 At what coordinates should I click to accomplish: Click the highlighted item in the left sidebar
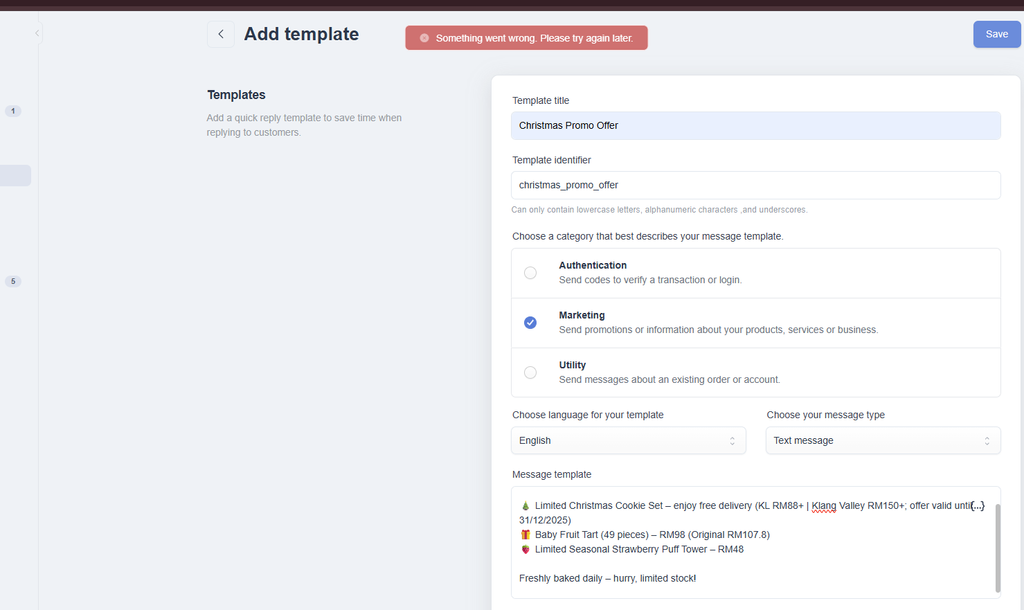[15, 176]
